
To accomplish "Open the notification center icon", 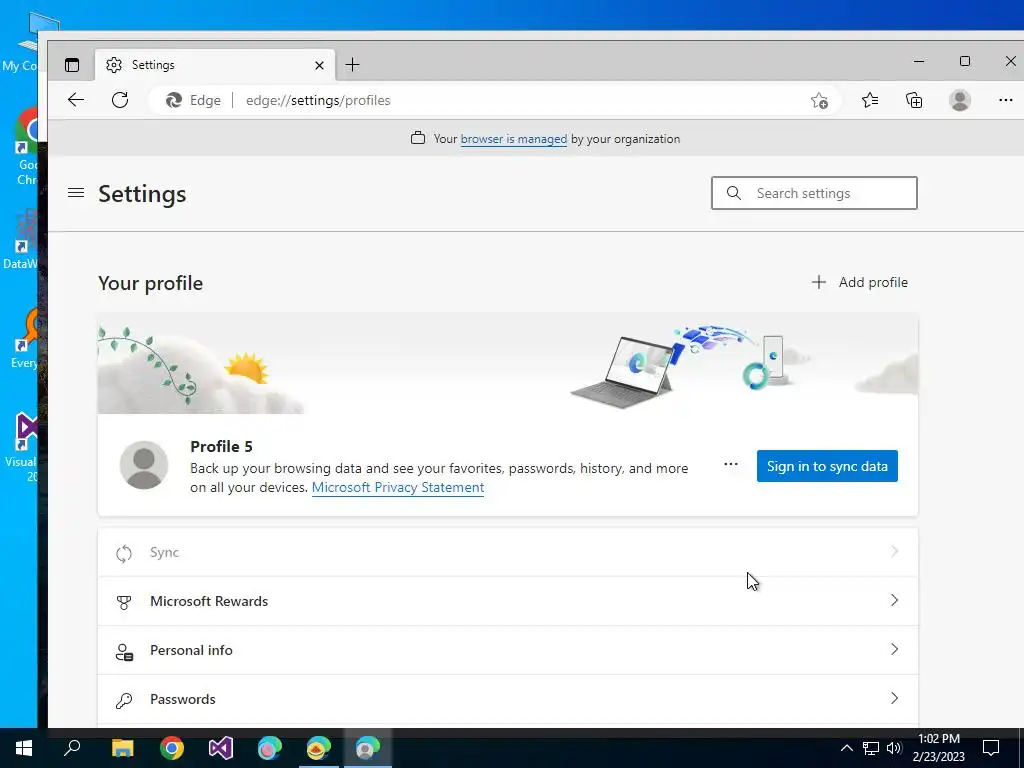I will pos(991,748).
